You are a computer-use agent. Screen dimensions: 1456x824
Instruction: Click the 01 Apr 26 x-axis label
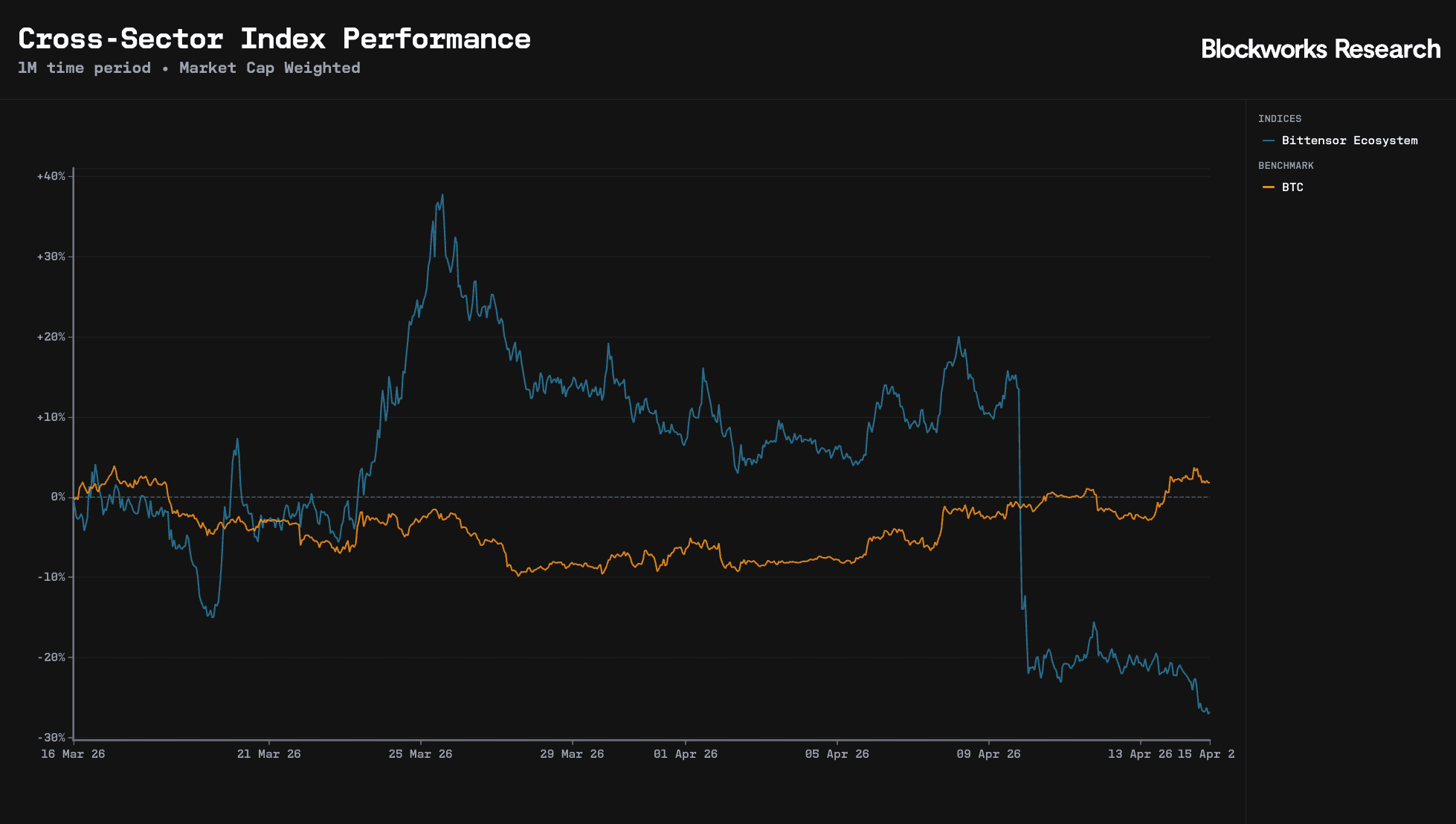tap(686, 754)
